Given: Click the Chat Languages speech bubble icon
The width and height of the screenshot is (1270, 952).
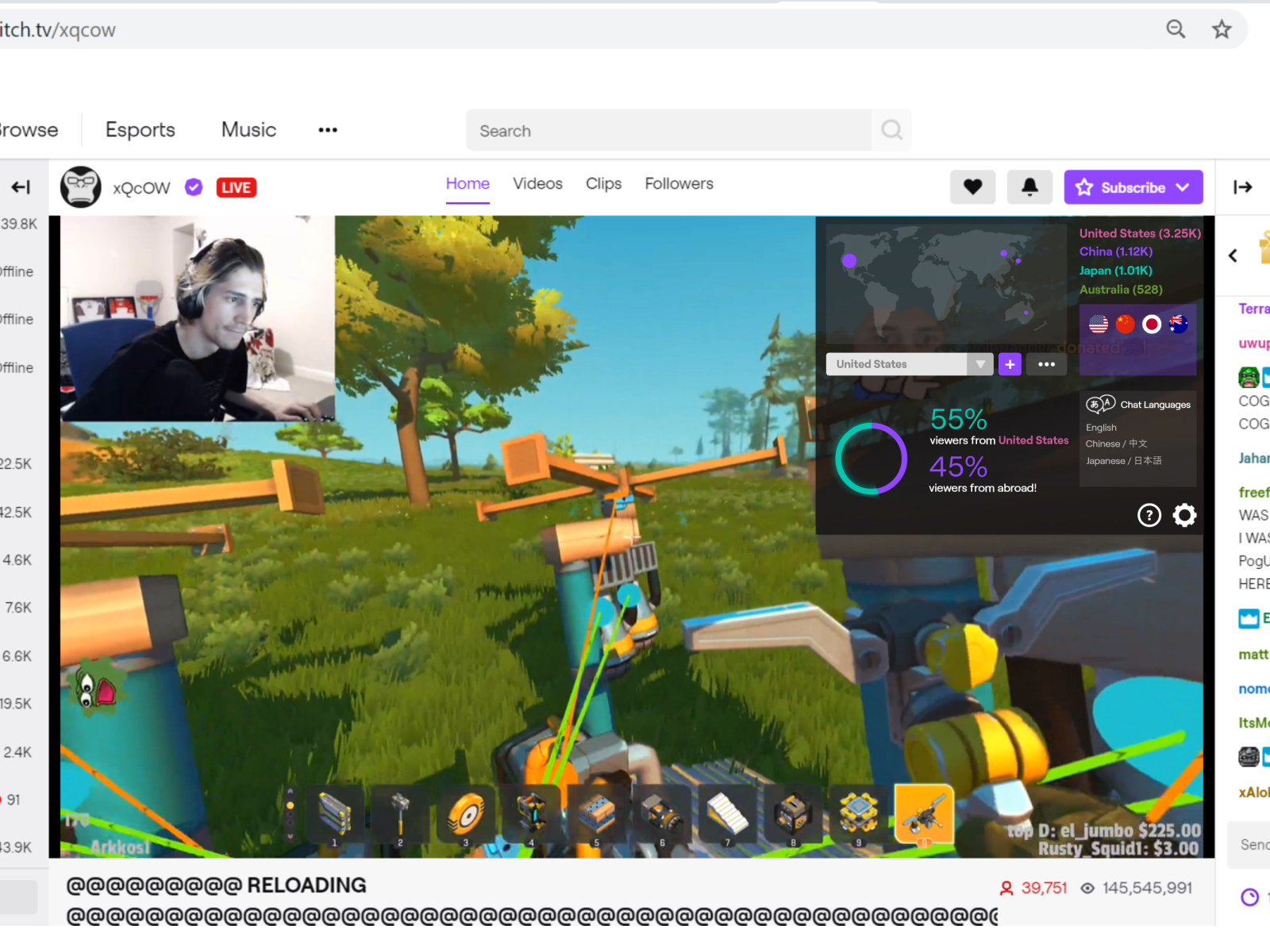Looking at the screenshot, I should click(x=1102, y=404).
